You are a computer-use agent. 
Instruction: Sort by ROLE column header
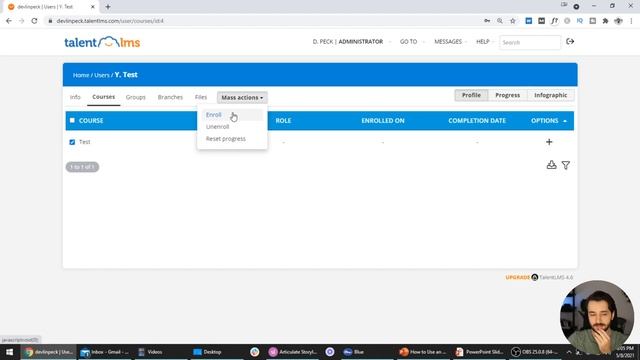pyautogui.click(x=283, y=121)
